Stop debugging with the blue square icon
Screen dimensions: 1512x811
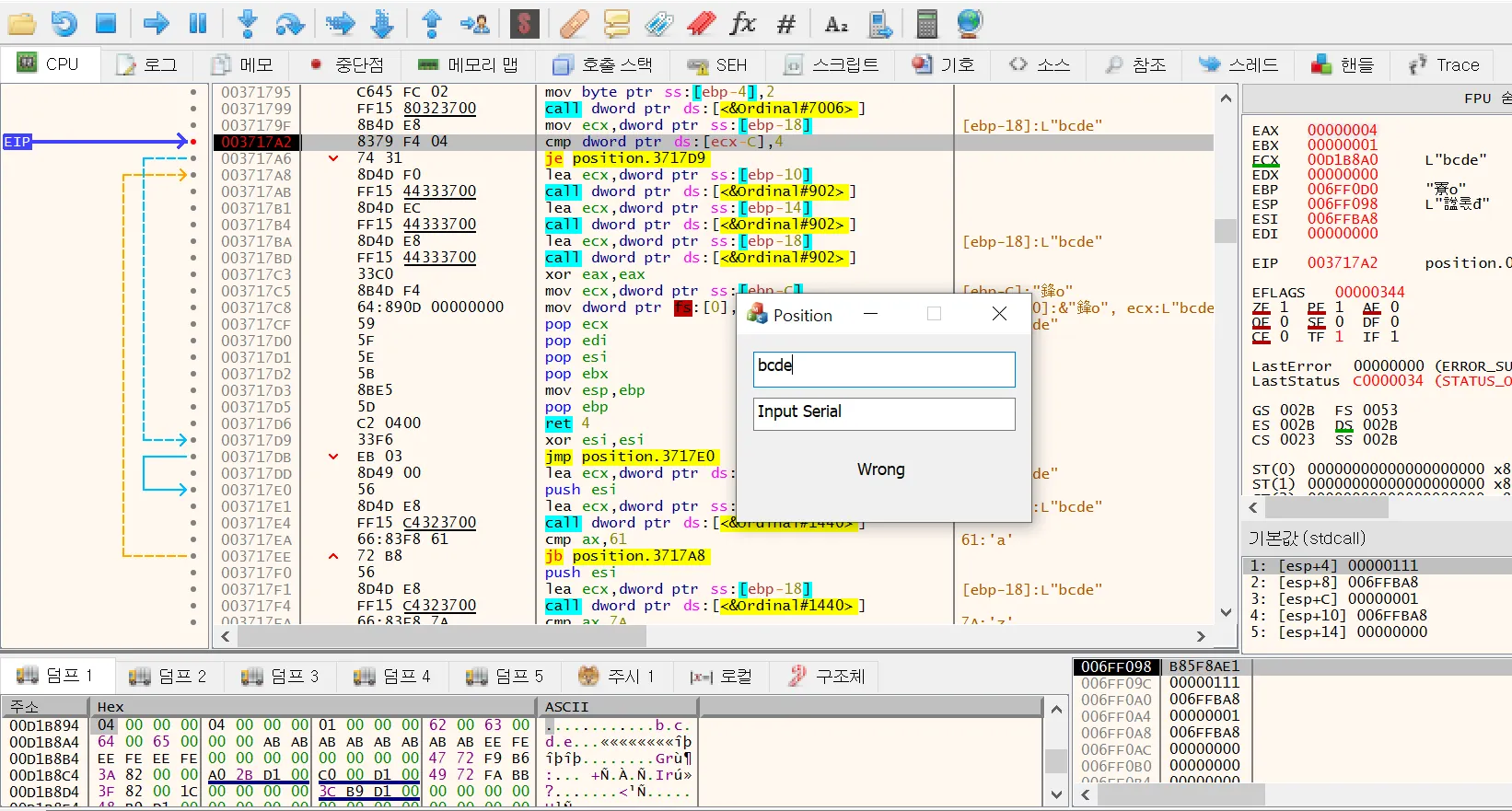click(x=106, y=24)
